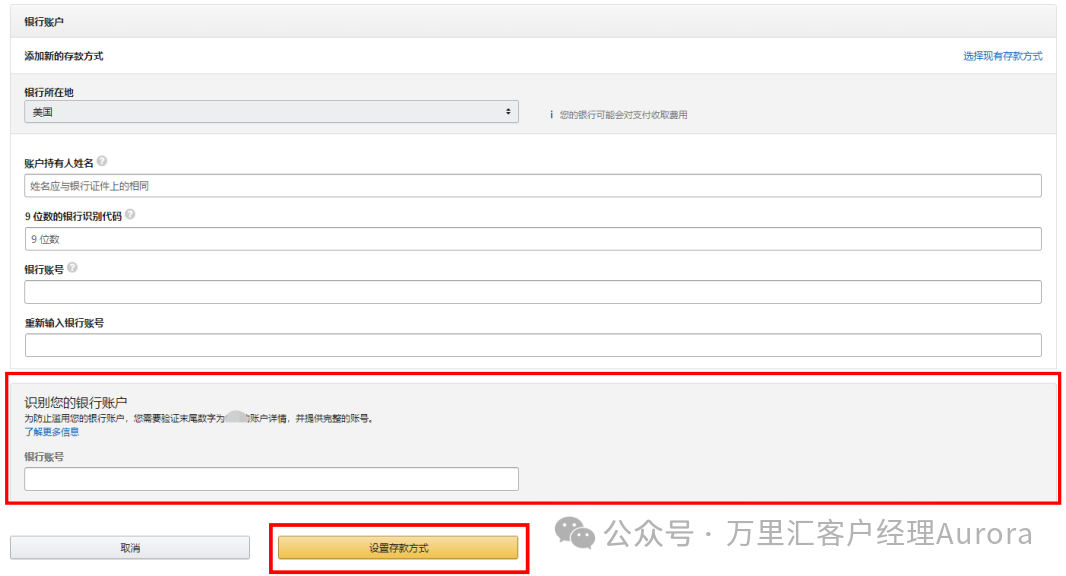This screenshot has height=576, width=1066.
Task: Select the first 银行账号 input box
Action: click(x=532, y=292)
